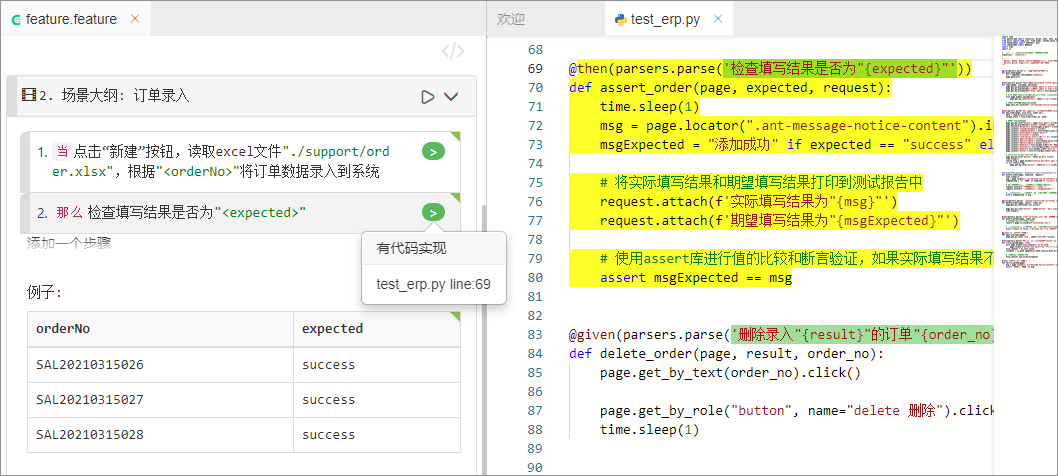Image resolution: width=1058 pixels, height=476 pixels.
Task: Click green arrow badge on step 2
Action: [433, 213]
